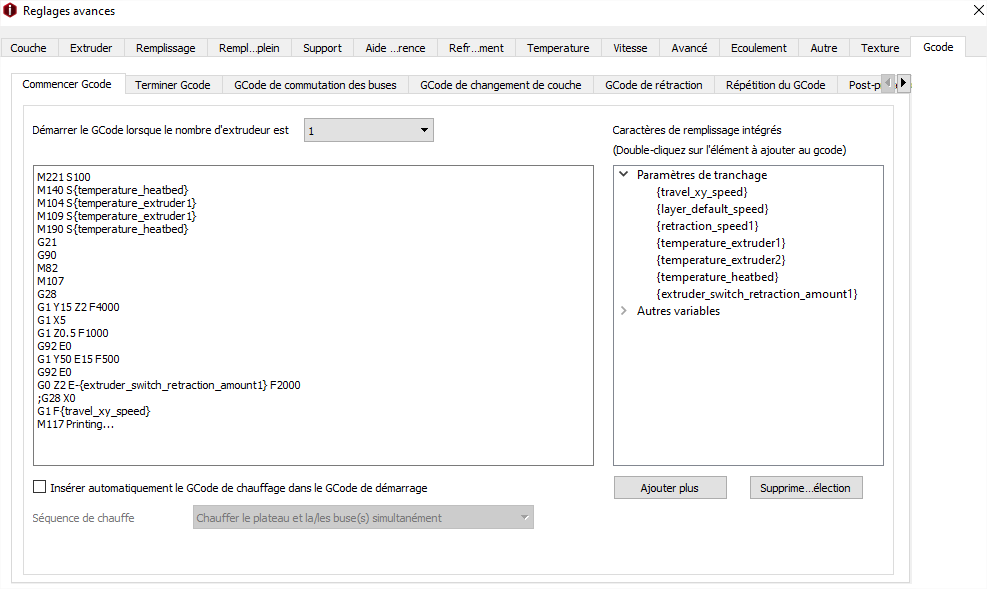Select the Gcode tab
This screenshot has height=589, width=987.
click(x=938, y=47)
